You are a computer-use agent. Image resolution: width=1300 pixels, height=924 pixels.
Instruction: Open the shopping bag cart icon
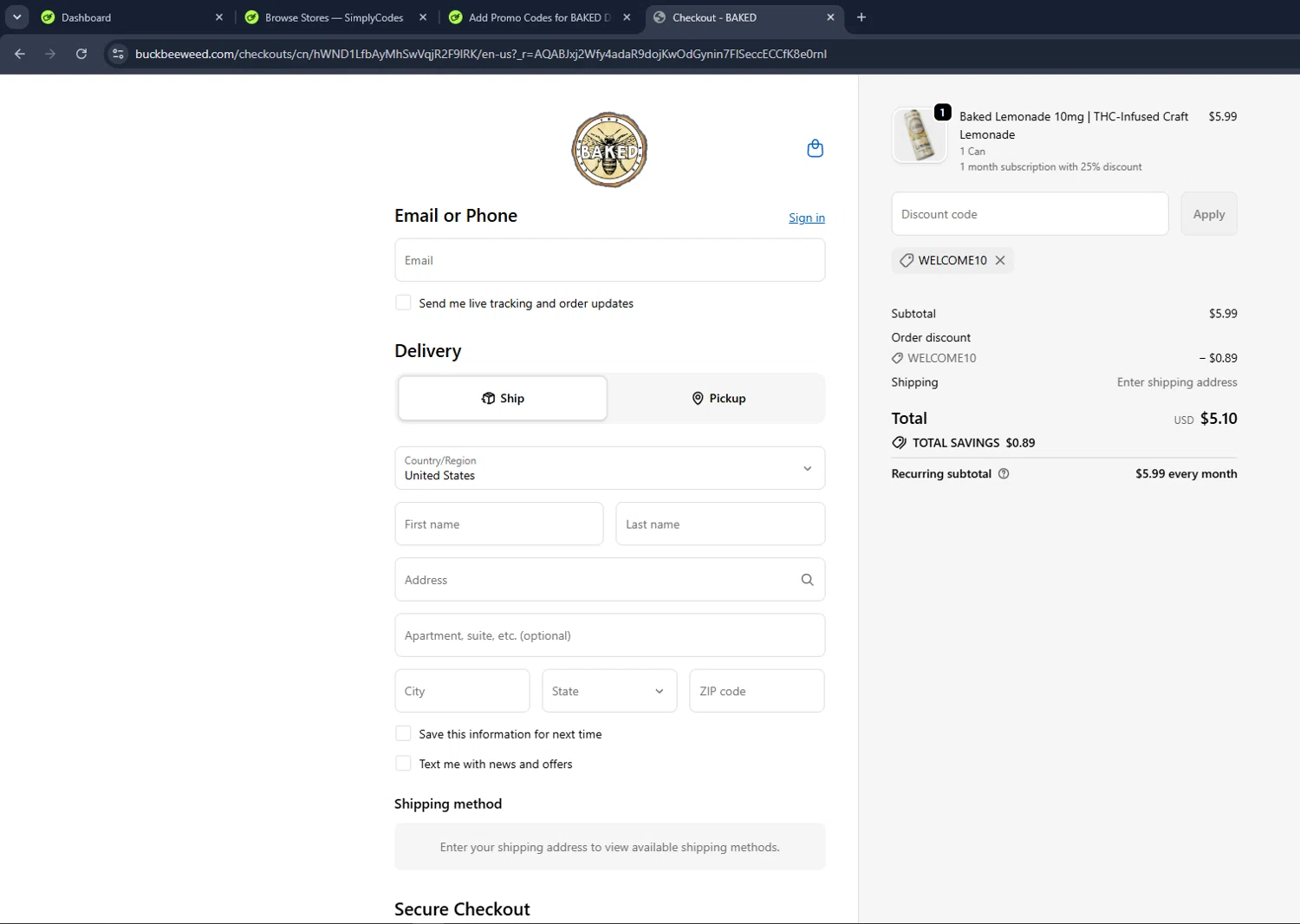(815, 148)
